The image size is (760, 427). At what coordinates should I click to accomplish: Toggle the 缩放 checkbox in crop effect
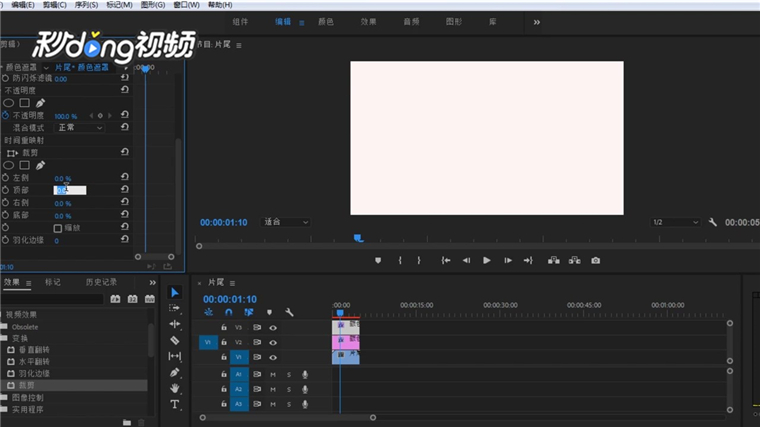58,228
